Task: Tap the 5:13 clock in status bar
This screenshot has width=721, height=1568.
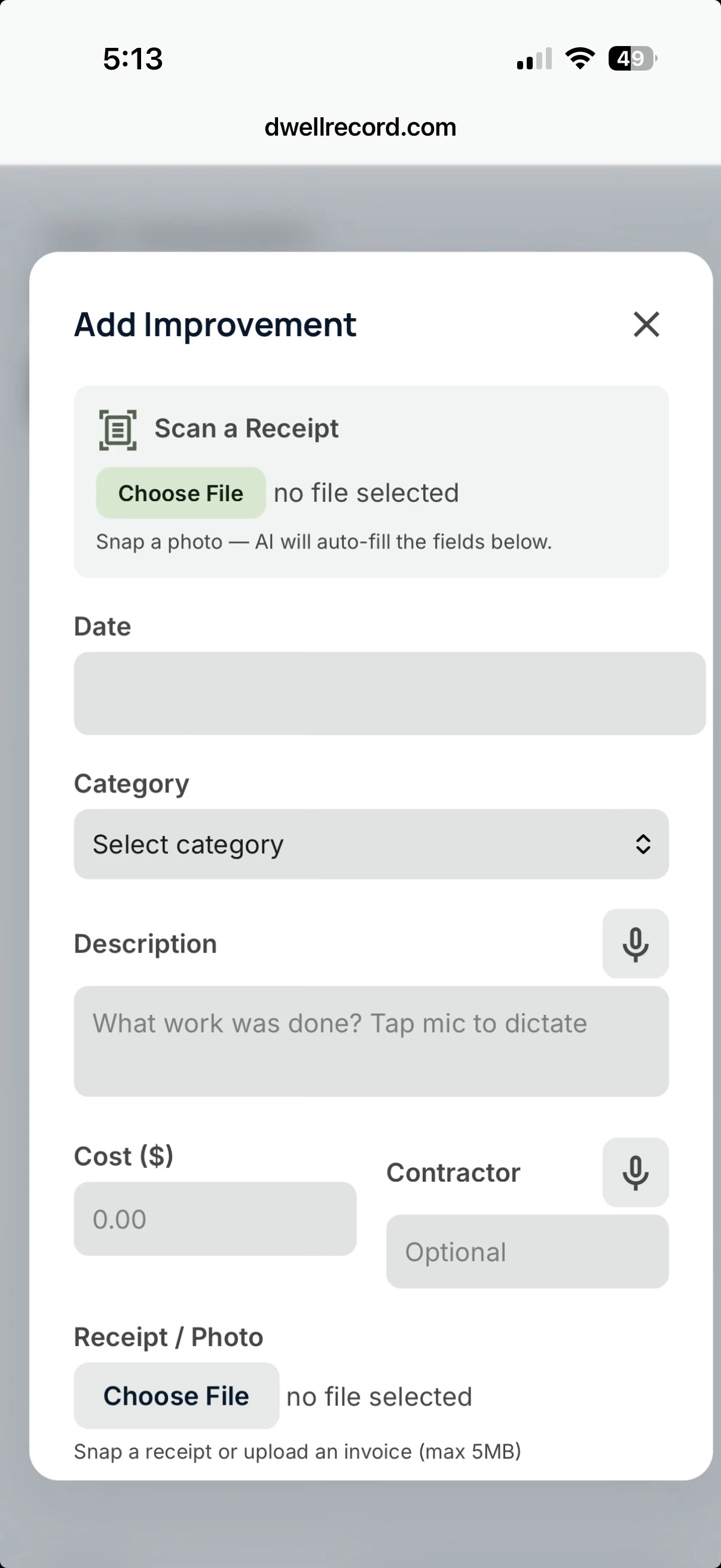Action: coord(133,59)
